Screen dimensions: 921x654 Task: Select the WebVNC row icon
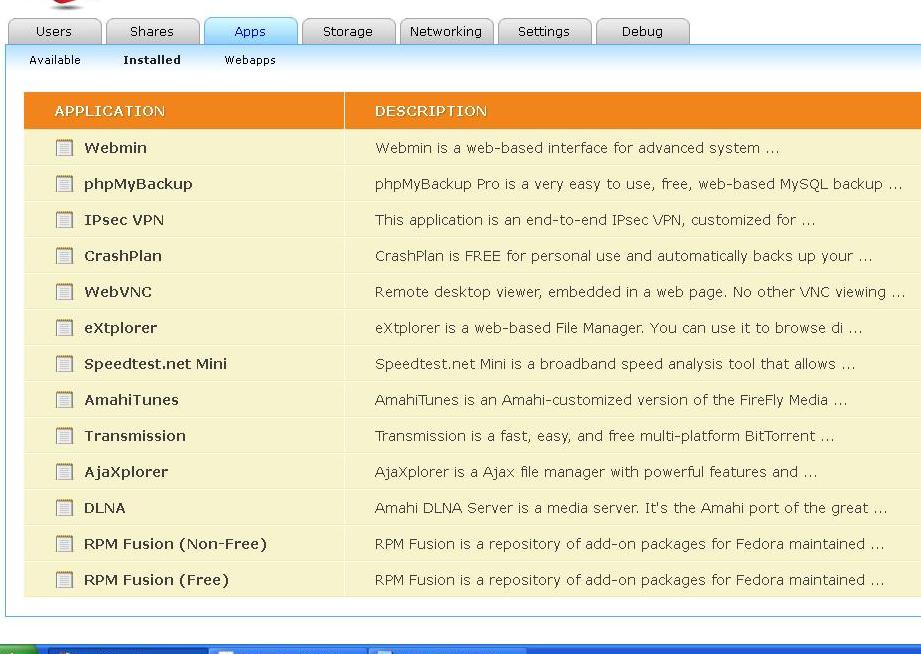pyautogui.click(x=65, y=291)
